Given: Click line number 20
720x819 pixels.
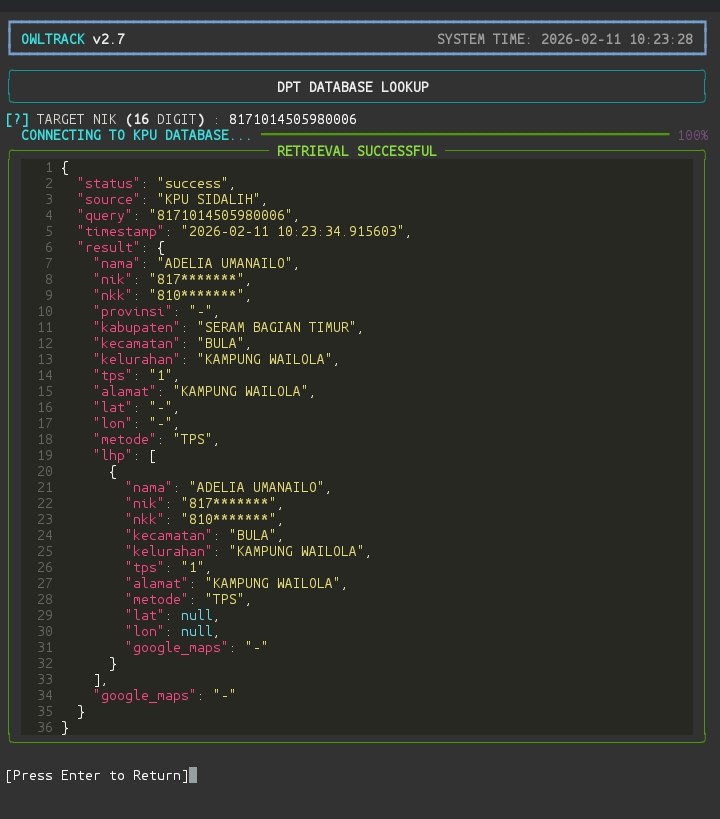Looking at the screenshot, I should [45, 471].
